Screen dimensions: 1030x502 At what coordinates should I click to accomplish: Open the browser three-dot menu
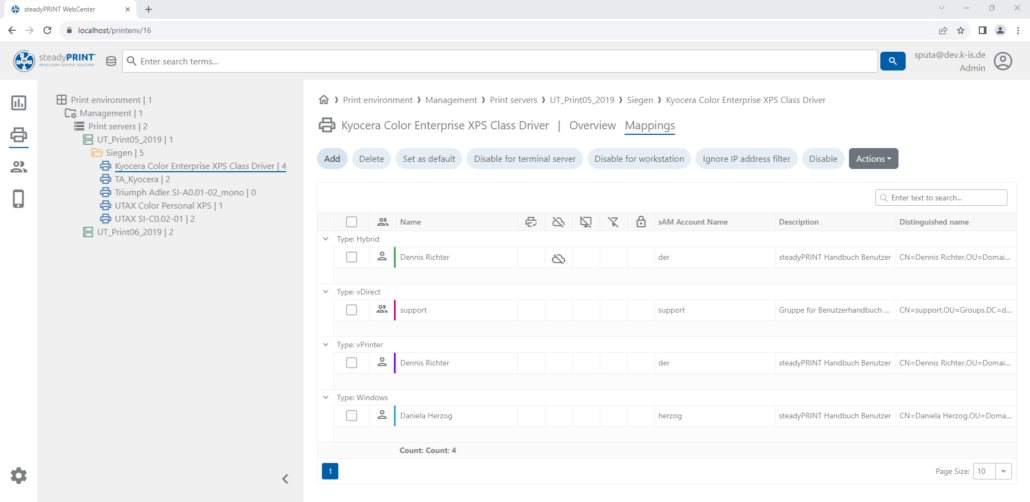[1018, 30]
